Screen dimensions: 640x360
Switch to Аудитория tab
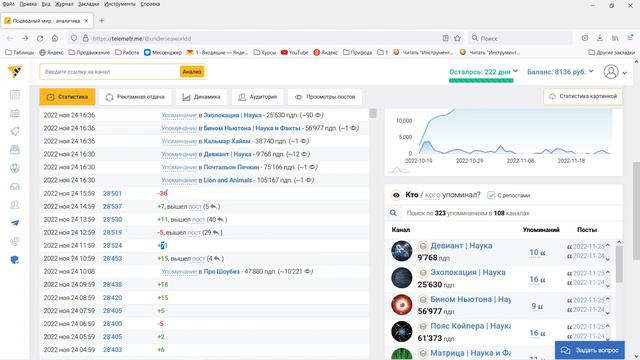click(x=258, y=97)
